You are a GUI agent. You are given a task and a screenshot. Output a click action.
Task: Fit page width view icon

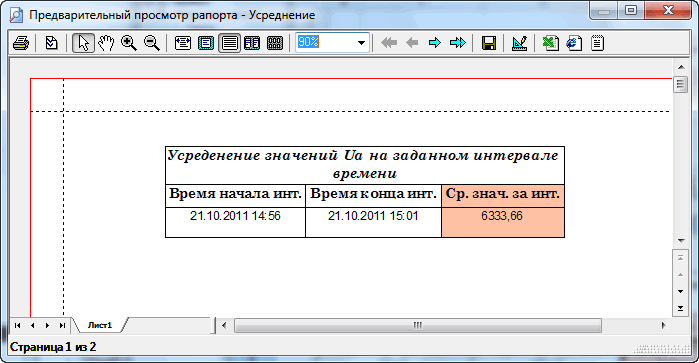(x=183, y=43)
